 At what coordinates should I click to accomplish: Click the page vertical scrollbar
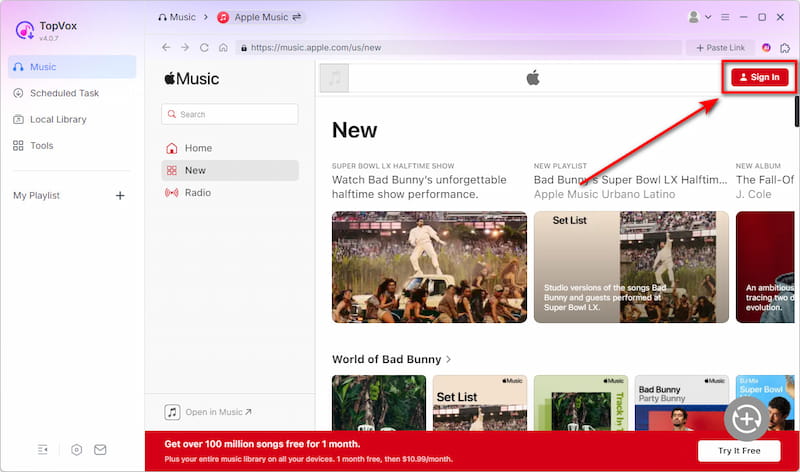click(x=796, y=111)
